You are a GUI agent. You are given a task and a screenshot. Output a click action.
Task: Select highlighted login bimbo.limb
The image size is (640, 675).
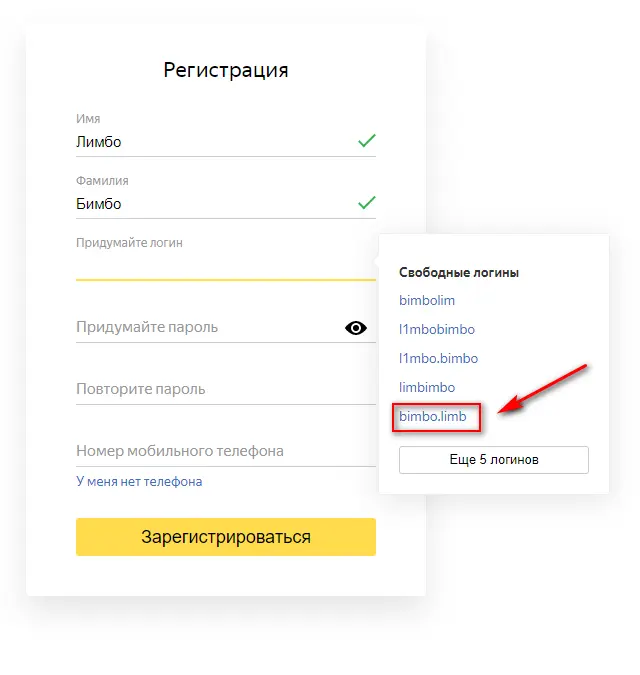433,416
